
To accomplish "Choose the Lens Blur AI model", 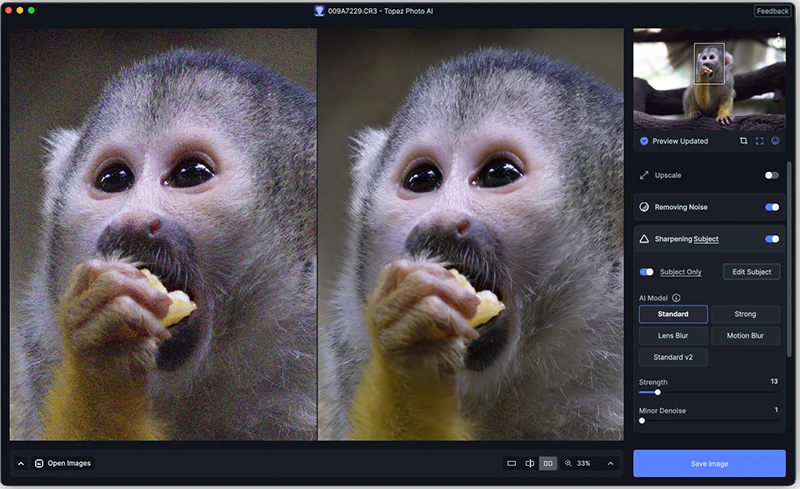I will (673, 336).
